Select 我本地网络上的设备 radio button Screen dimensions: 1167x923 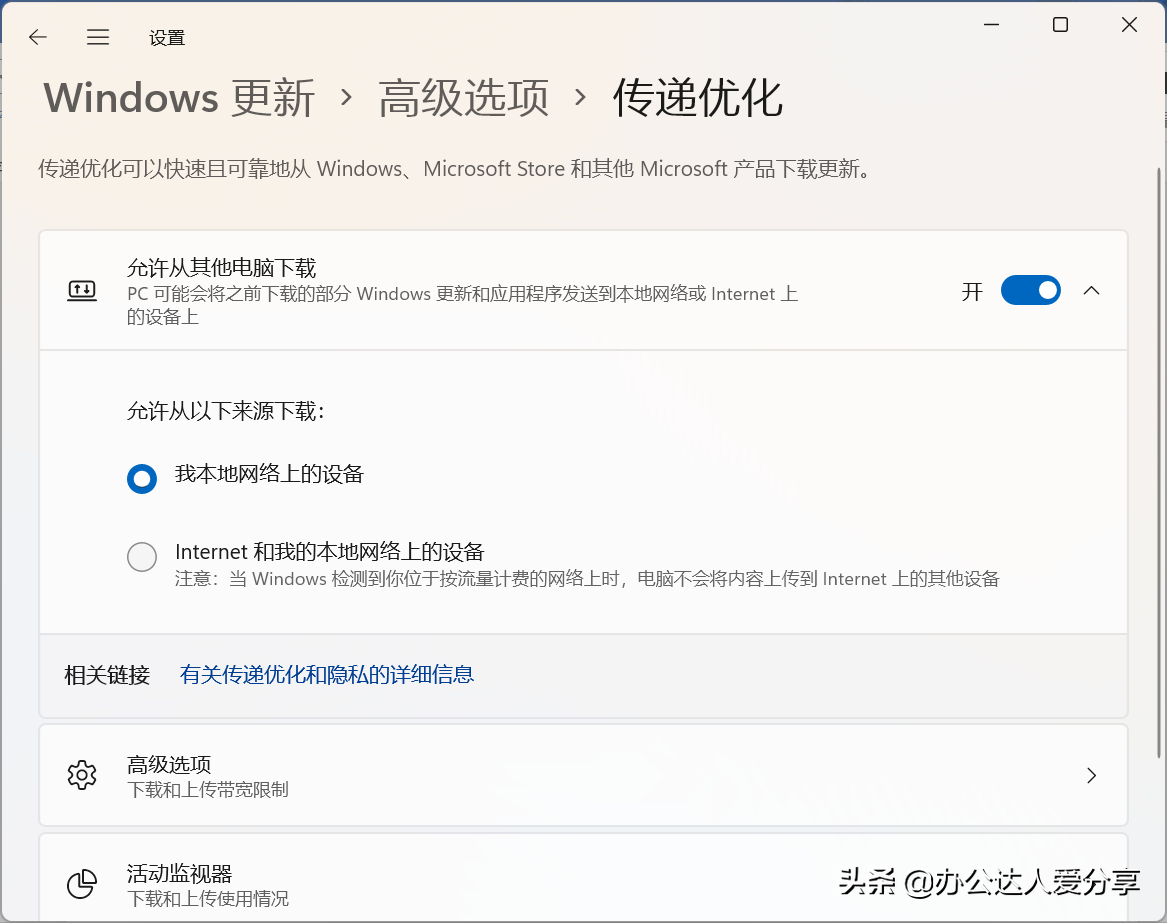(x=141, y=479)
